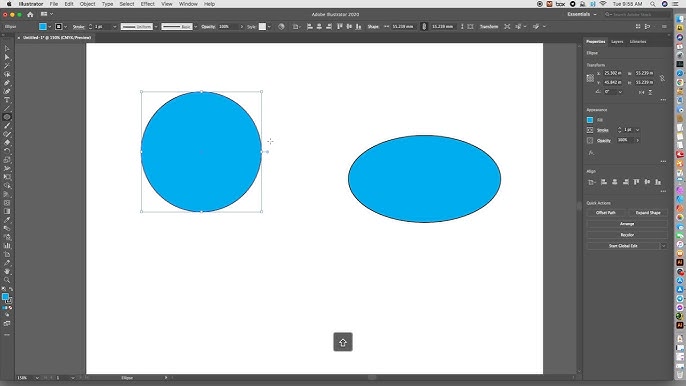Screen dimensions: 686x386
Task: Click the swap fill and stroke arrows
Action: click(10, 289)
